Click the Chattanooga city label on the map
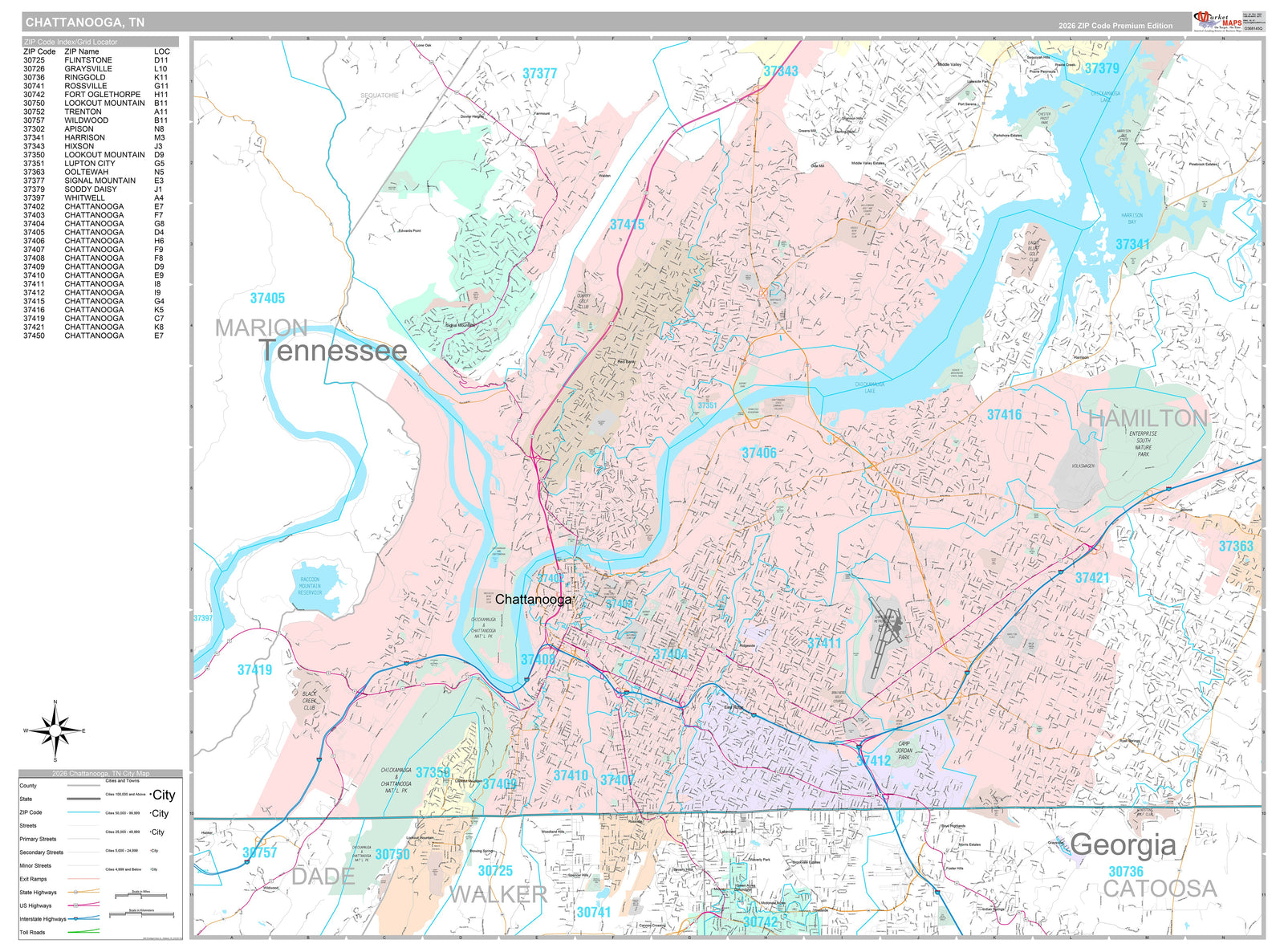Screen dimensions: 1284x952 point(534,600)
